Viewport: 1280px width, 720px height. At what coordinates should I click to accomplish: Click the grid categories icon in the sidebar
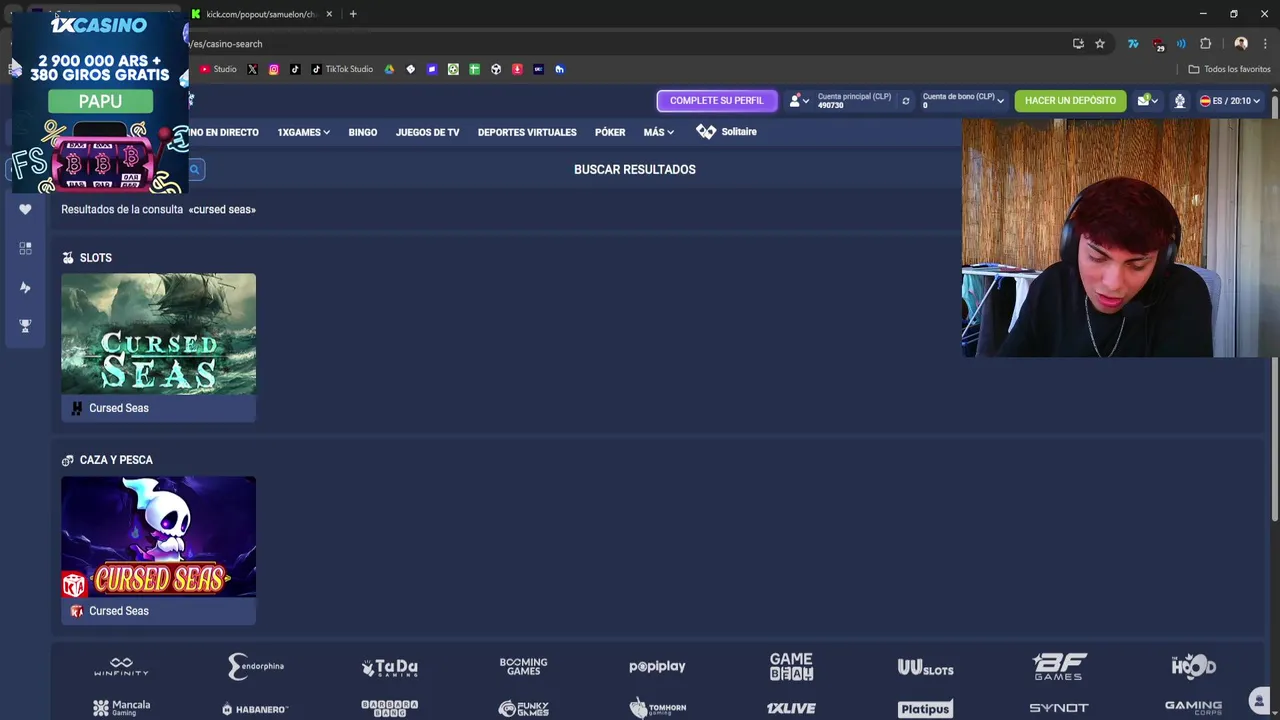25,248
